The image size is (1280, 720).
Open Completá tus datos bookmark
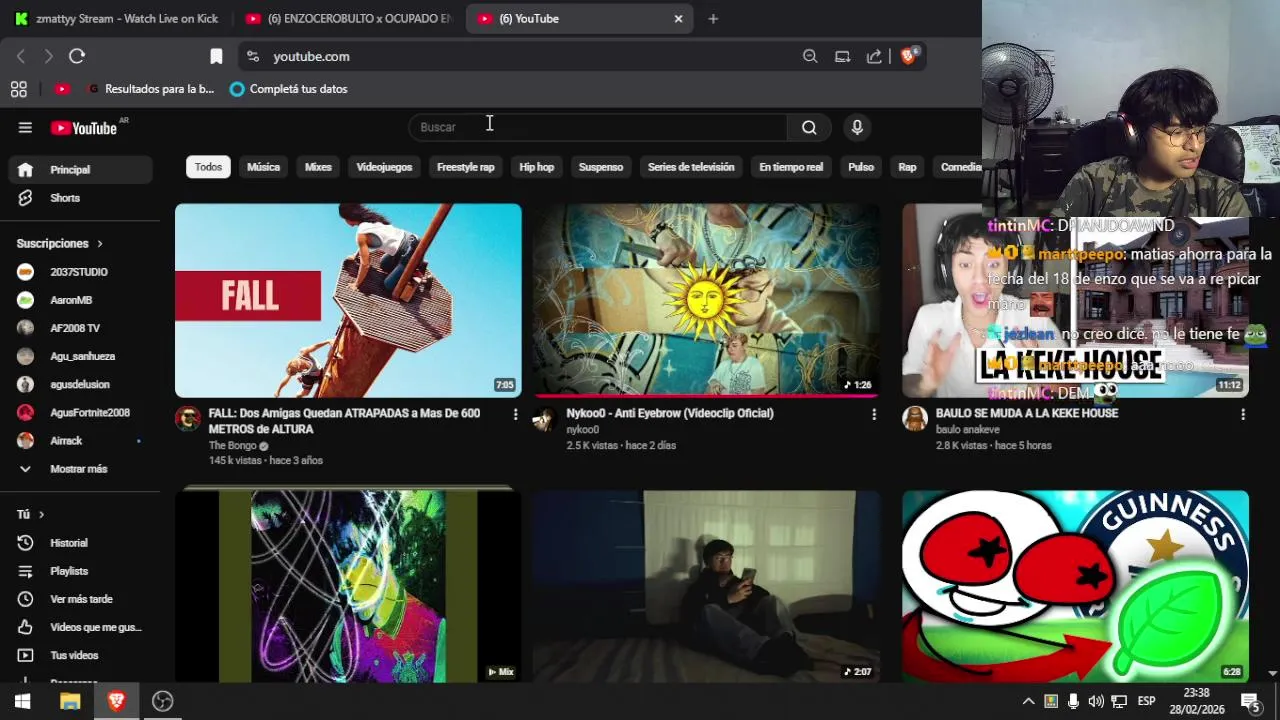pos(288,89)
